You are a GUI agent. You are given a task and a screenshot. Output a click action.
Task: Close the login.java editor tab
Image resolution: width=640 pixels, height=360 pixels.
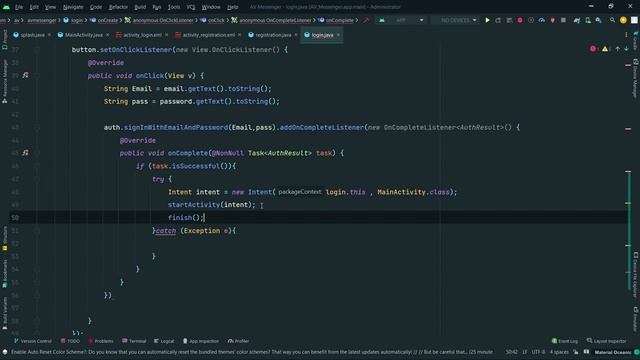click(338, 35)
